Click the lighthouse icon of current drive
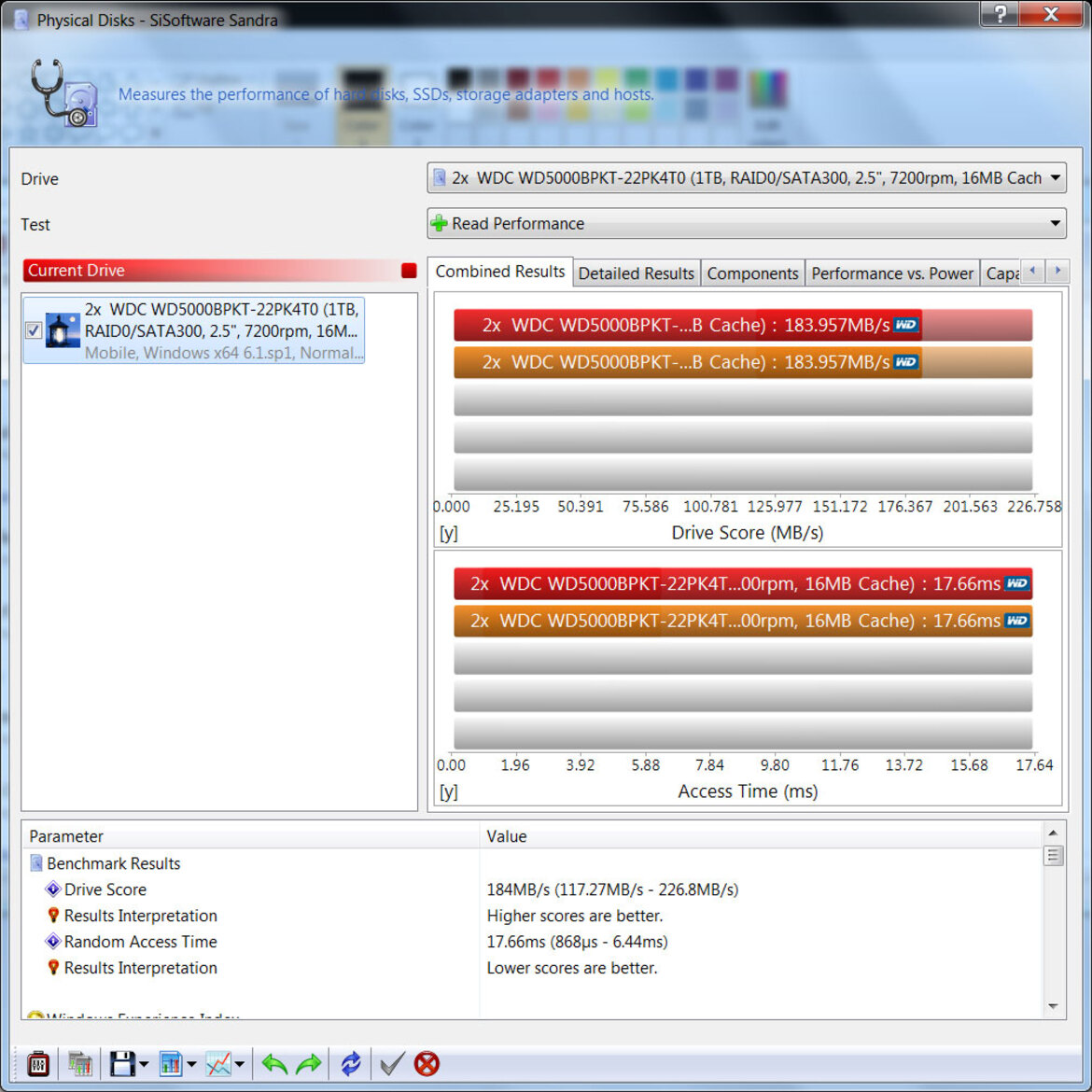This screenshot has height=1092, width=1092. (62, 330)
